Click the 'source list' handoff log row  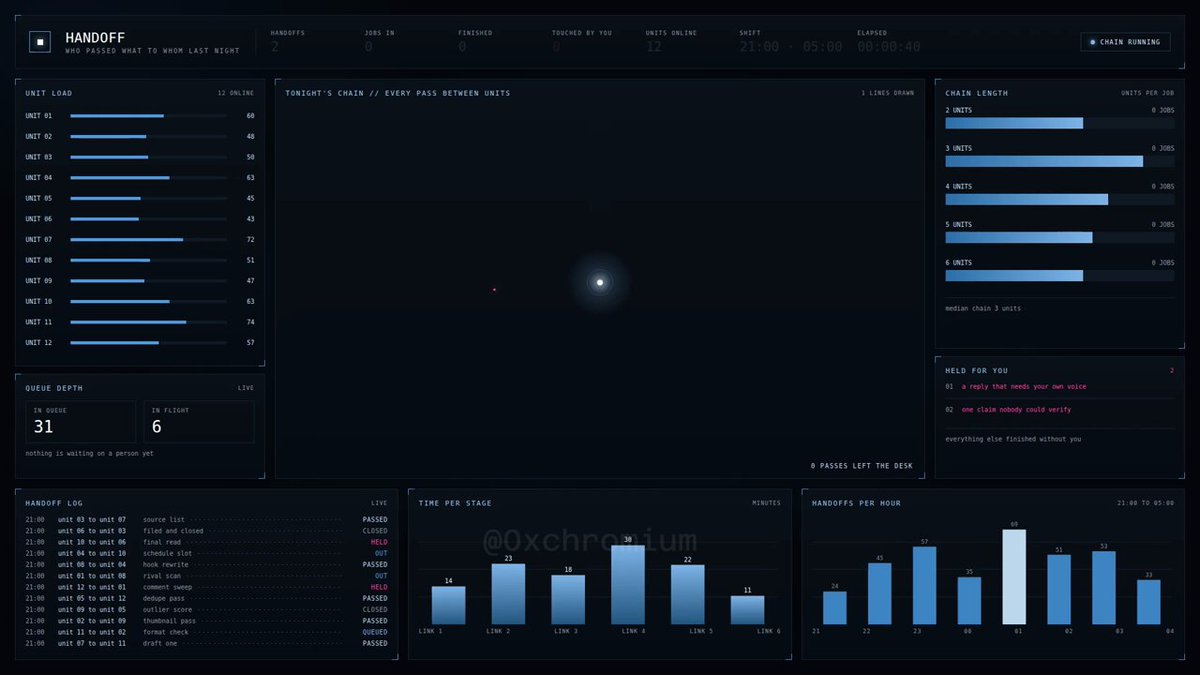(x=207, y=519)
